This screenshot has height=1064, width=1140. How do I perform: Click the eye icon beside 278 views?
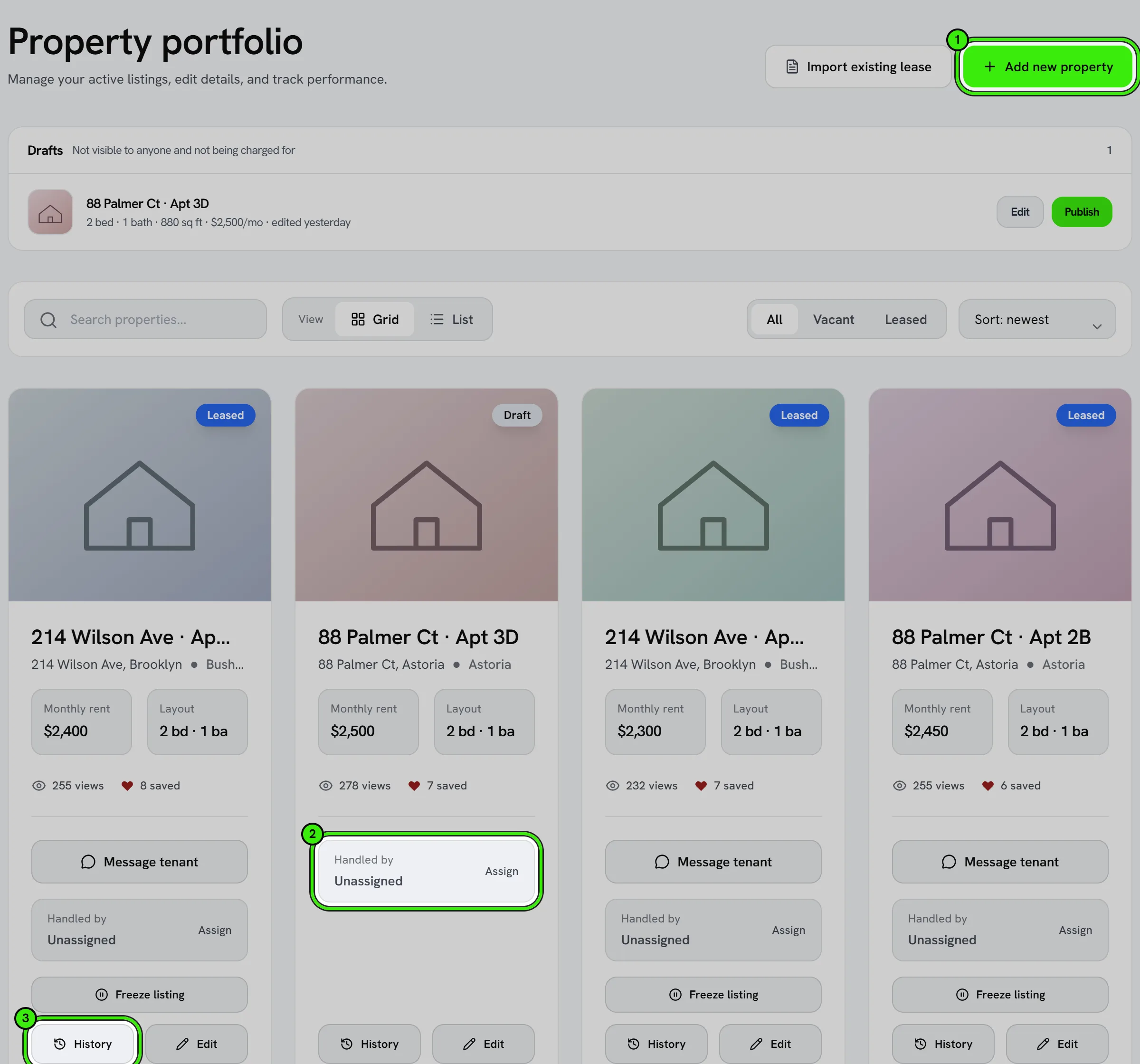point(326,785)
